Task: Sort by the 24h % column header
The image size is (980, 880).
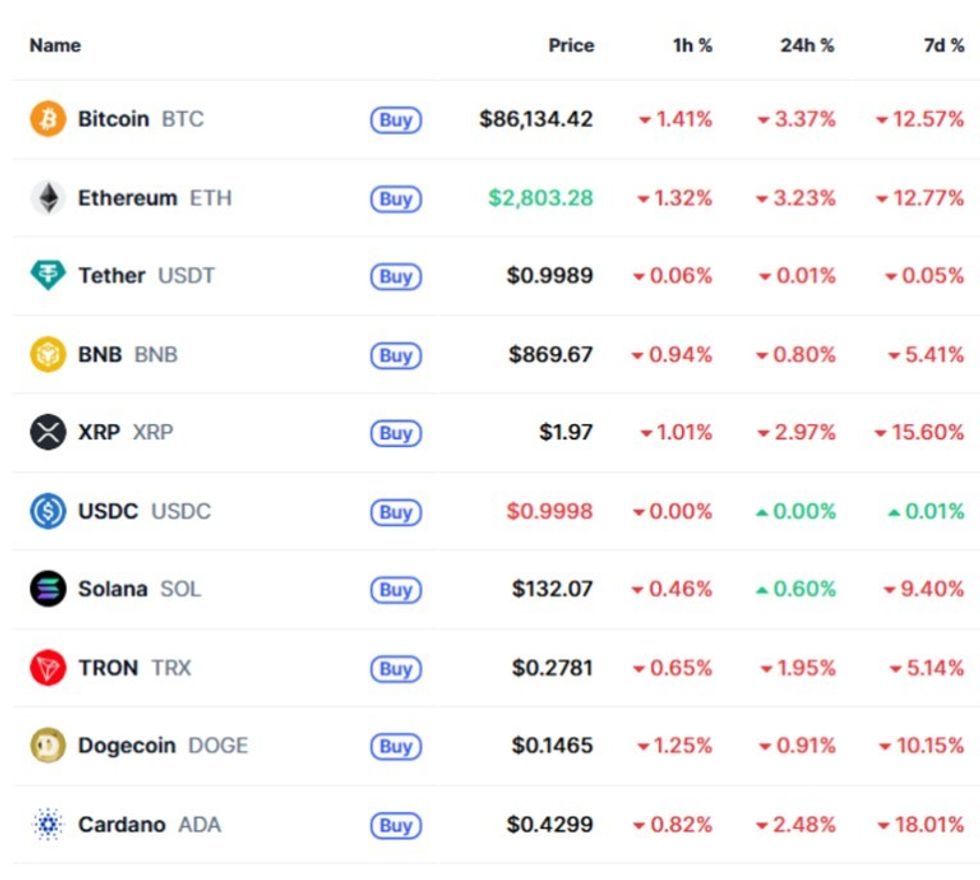Action: 806,46
